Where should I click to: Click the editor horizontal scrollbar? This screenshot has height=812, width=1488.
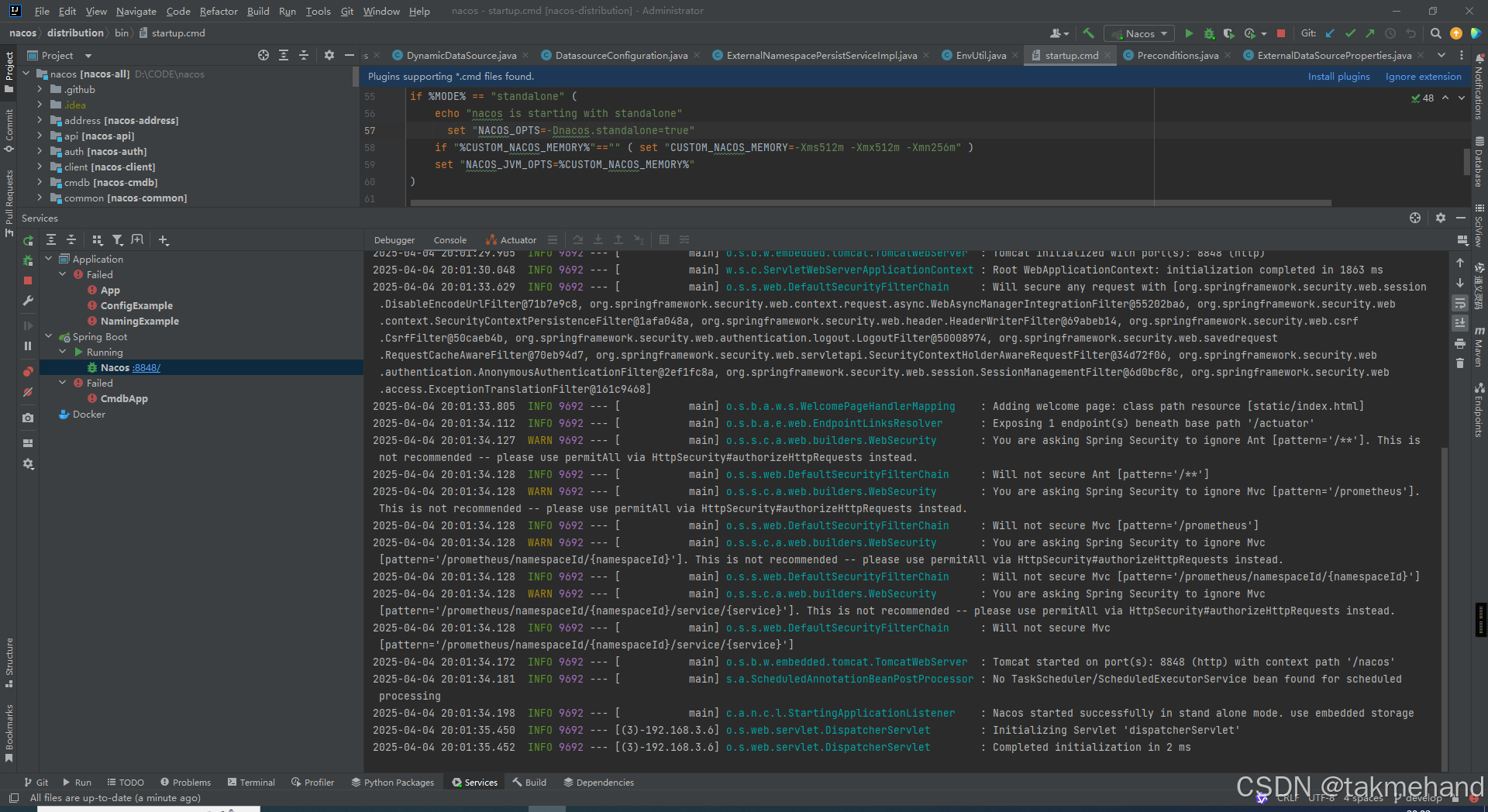point(871,203)
